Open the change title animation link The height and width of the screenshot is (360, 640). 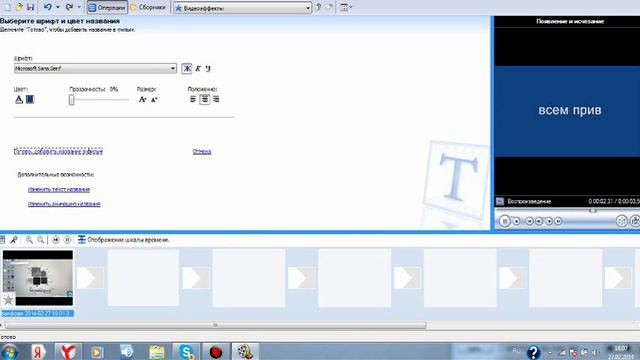point(64,204)
